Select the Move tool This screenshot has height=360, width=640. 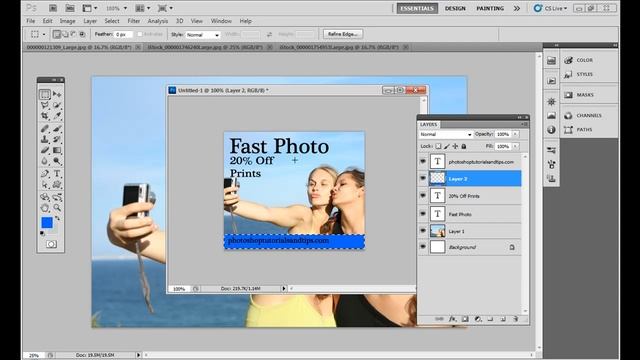pyautogui.click(x=57, y=94)
